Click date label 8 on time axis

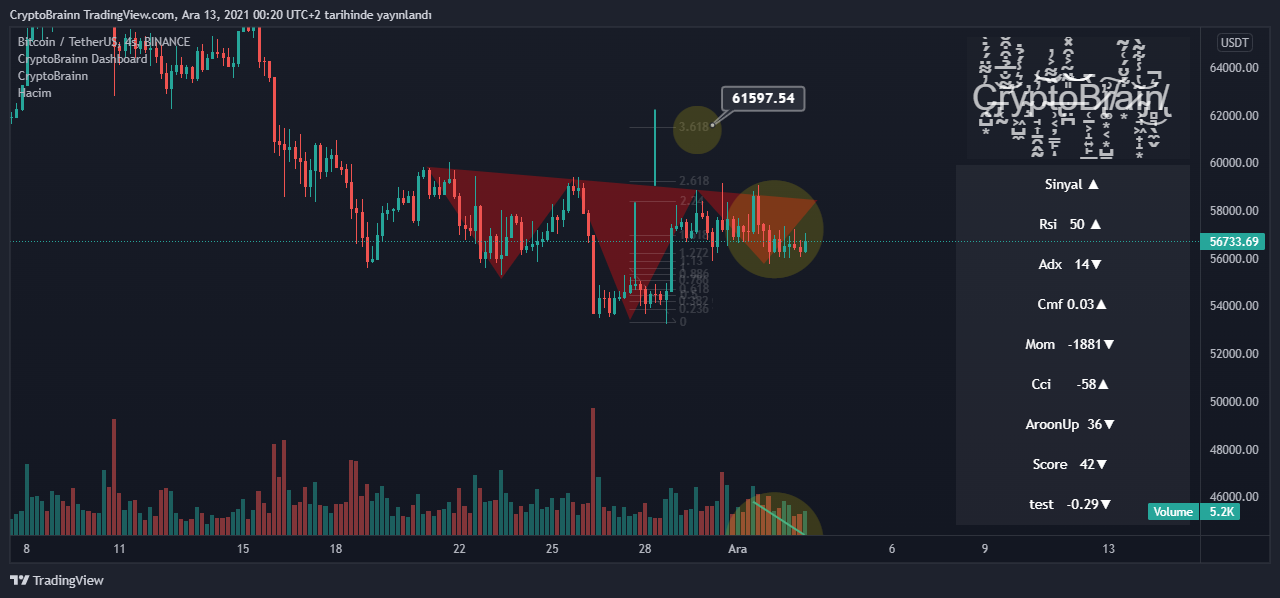pyautogui.click(x=27, y=549)
